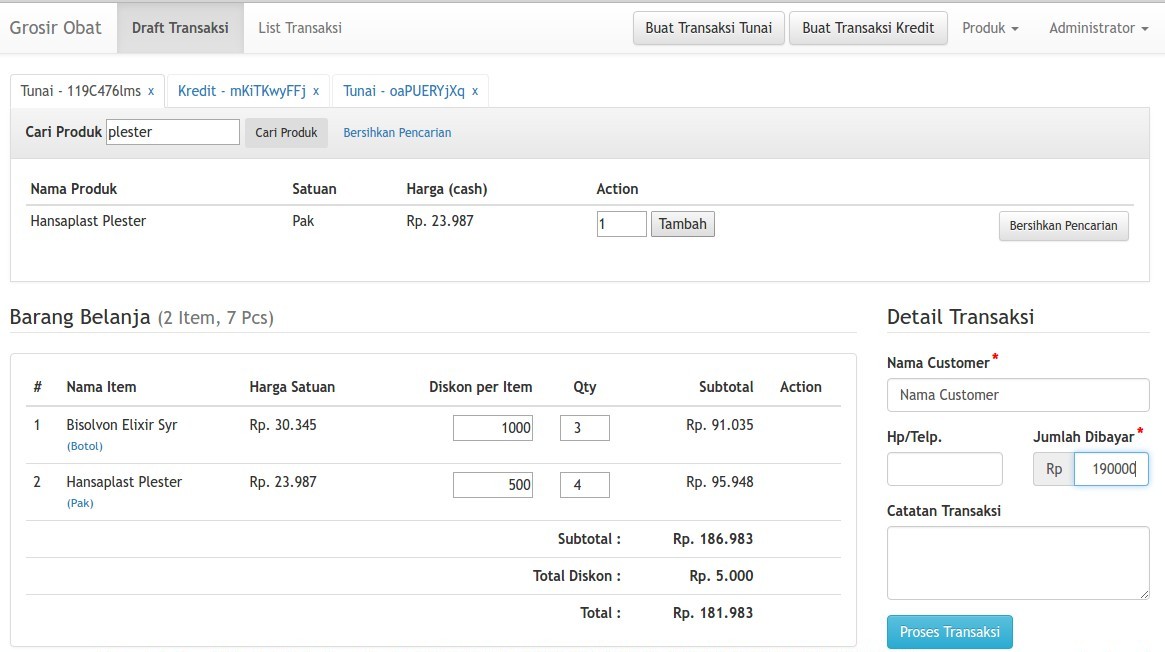Close the Kredit - mKiTKwyFFj tab
The height and width of the screenshot is (652, 1165).
[316, 91]
